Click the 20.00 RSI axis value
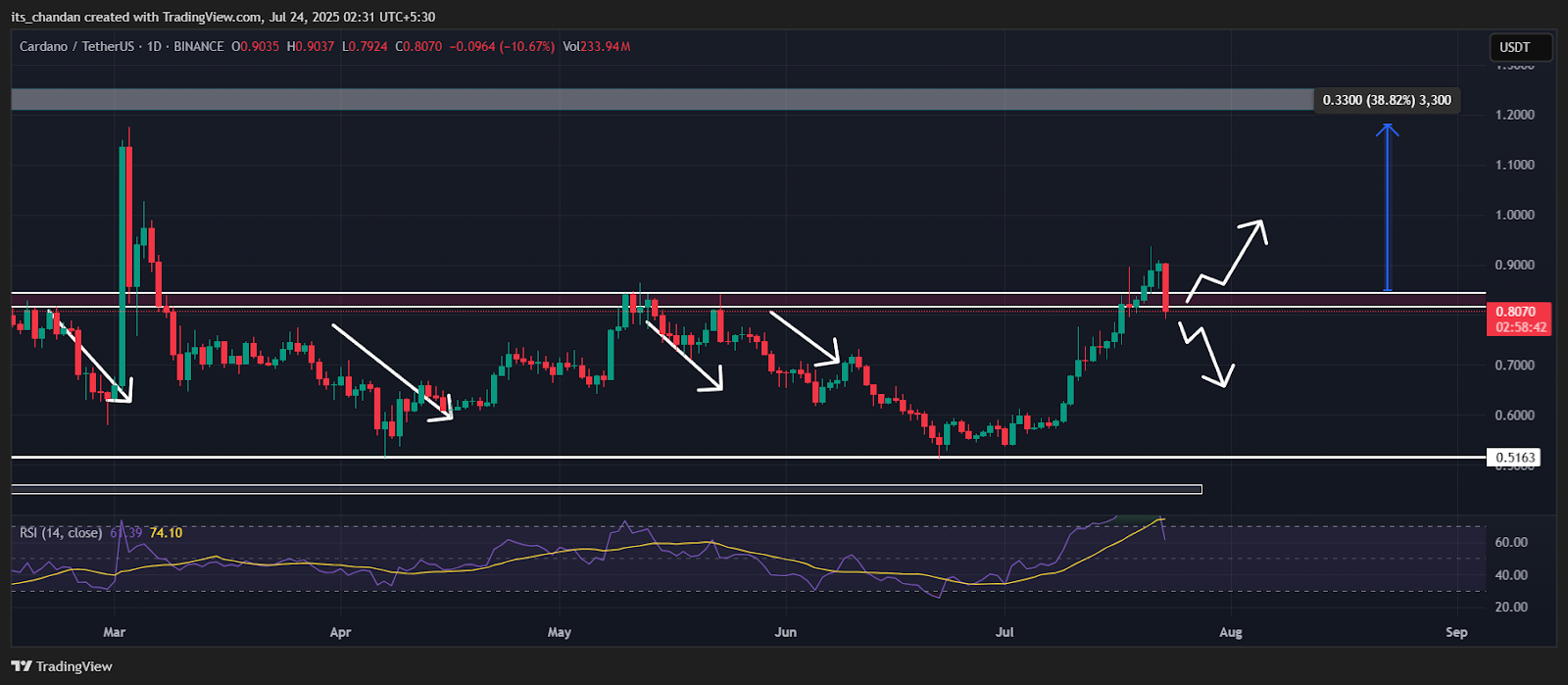This screenshot has height=685, width=1568. click(1512, 607)
